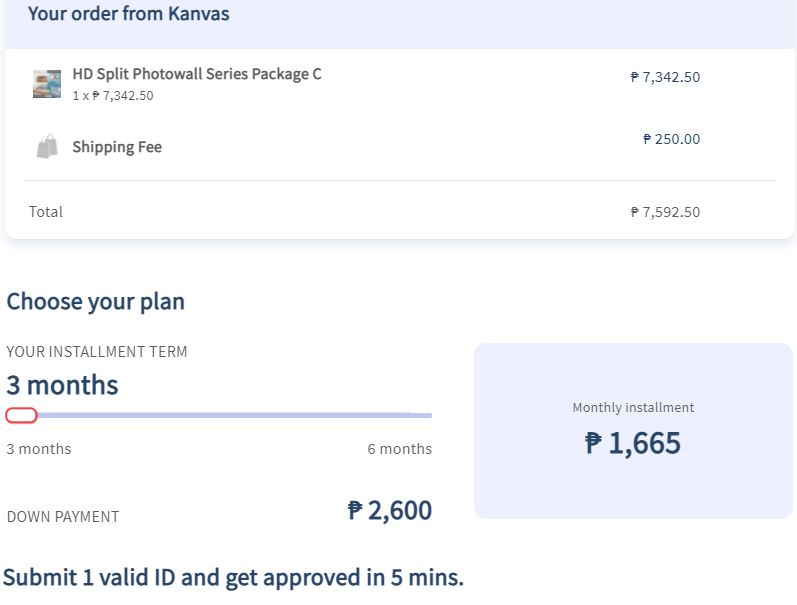This screenshot has width=797, height=605.
Task: Click the '3 months' slider minimum label
Action: pos(39,449)
